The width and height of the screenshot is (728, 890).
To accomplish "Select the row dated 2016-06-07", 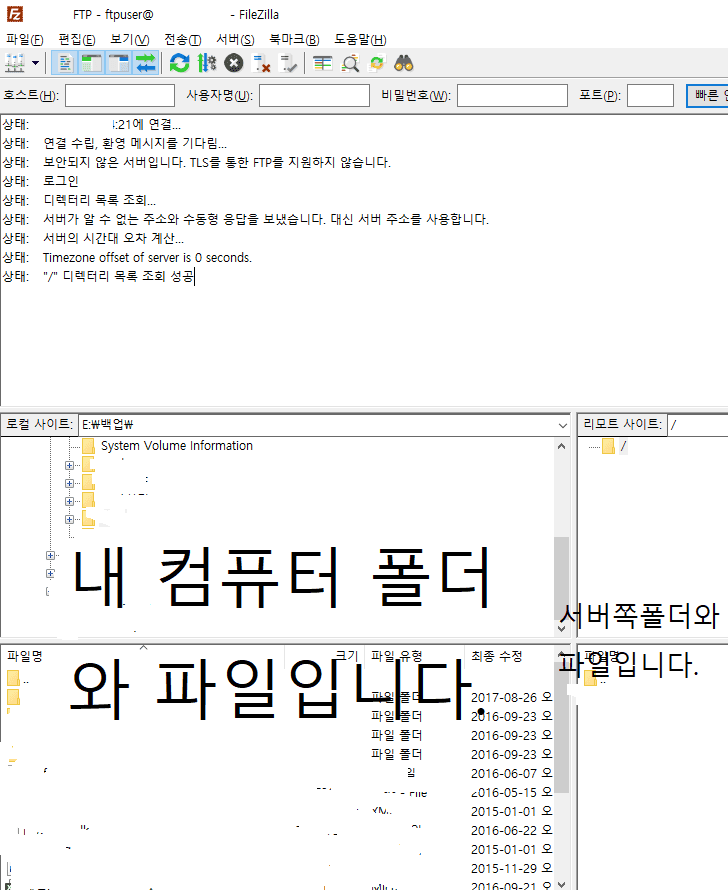I will pyautogui.click(x=277, y=773).
